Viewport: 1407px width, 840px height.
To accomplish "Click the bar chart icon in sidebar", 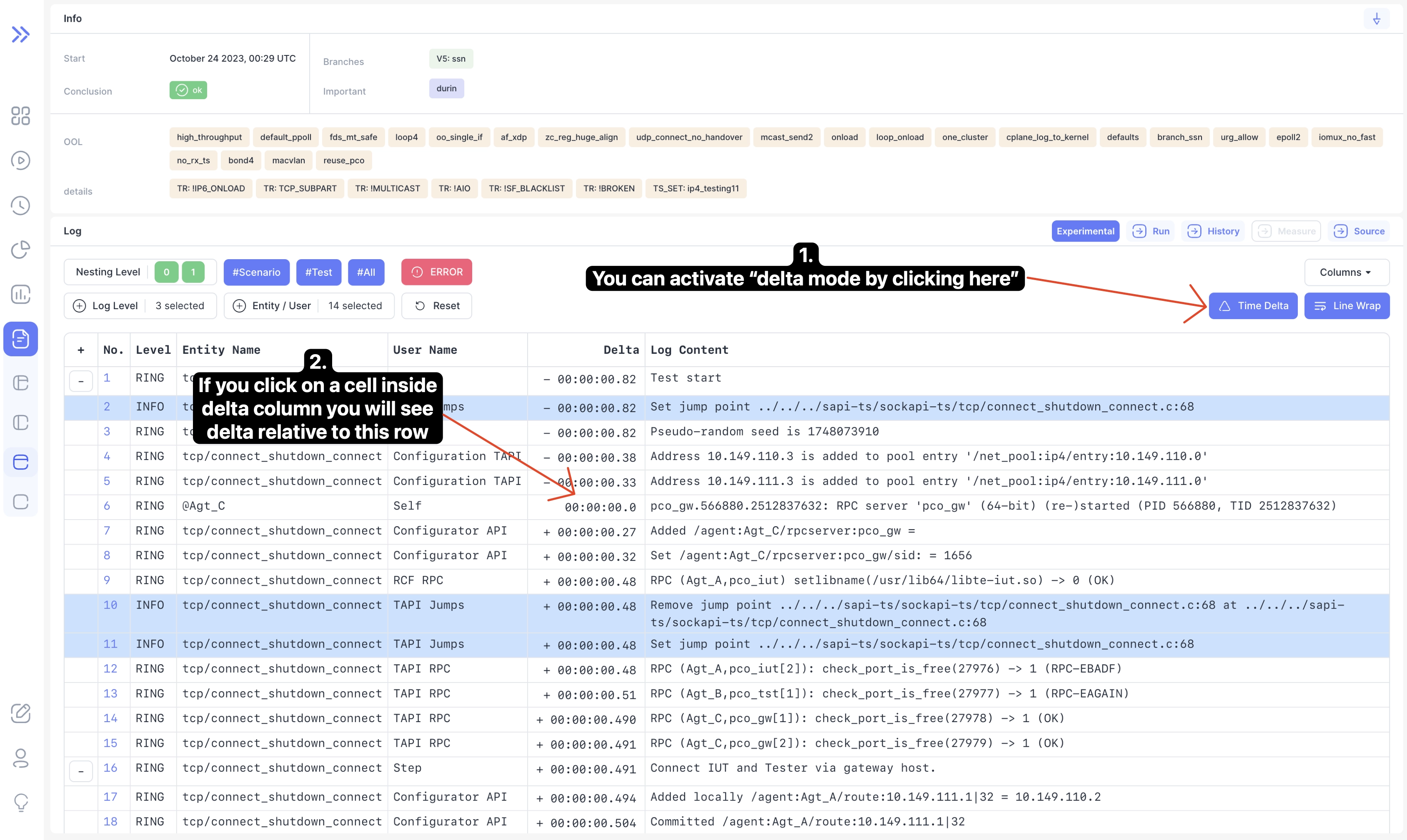I will coord(21,294).
